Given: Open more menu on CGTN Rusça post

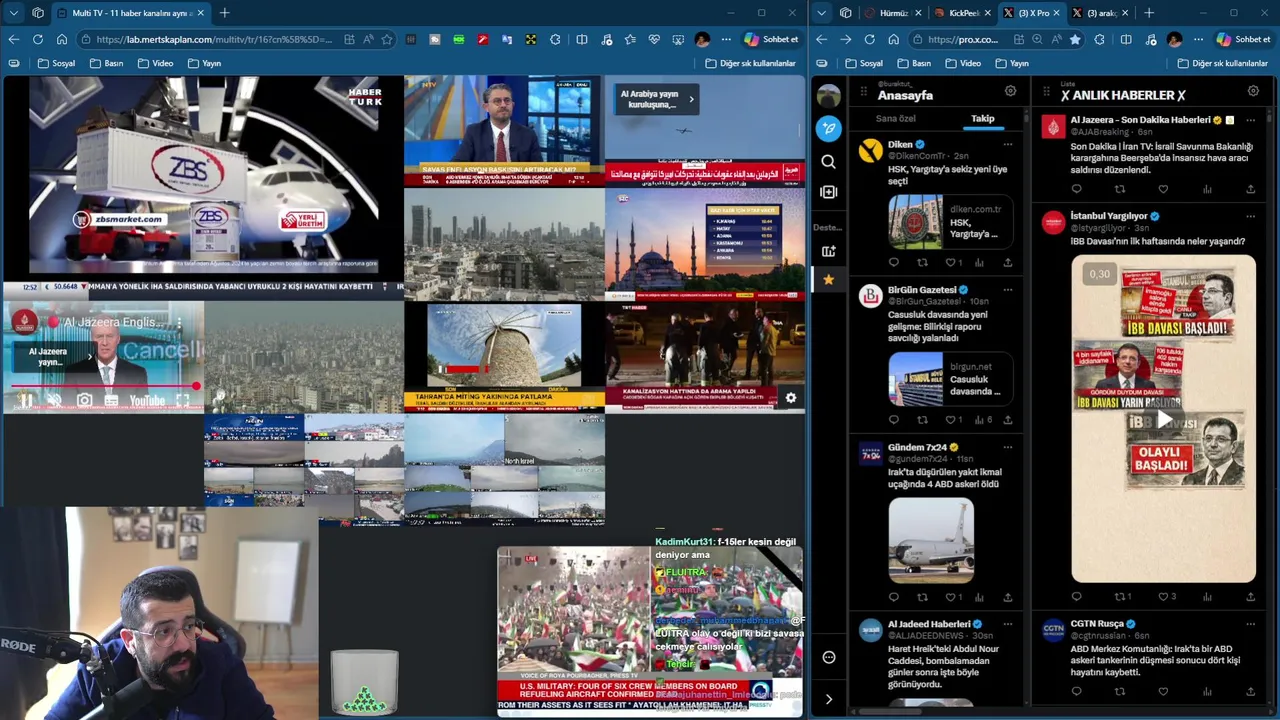Looking at the screenshot, I should tap(1250, 624).
